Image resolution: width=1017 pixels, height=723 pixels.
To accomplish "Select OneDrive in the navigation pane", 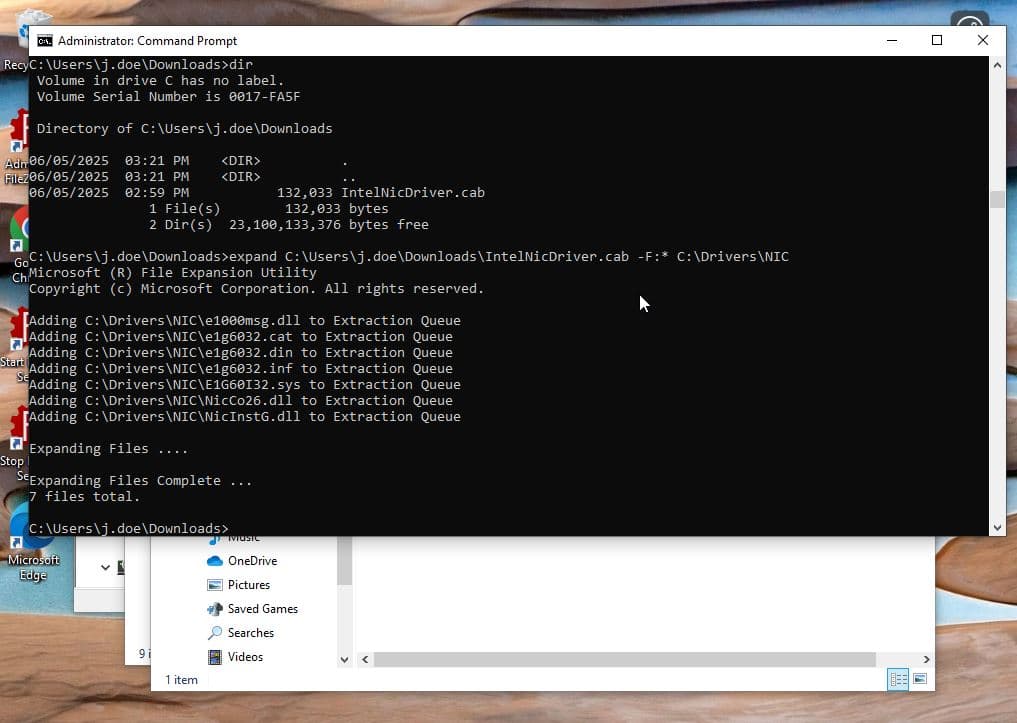I will 251,561.
